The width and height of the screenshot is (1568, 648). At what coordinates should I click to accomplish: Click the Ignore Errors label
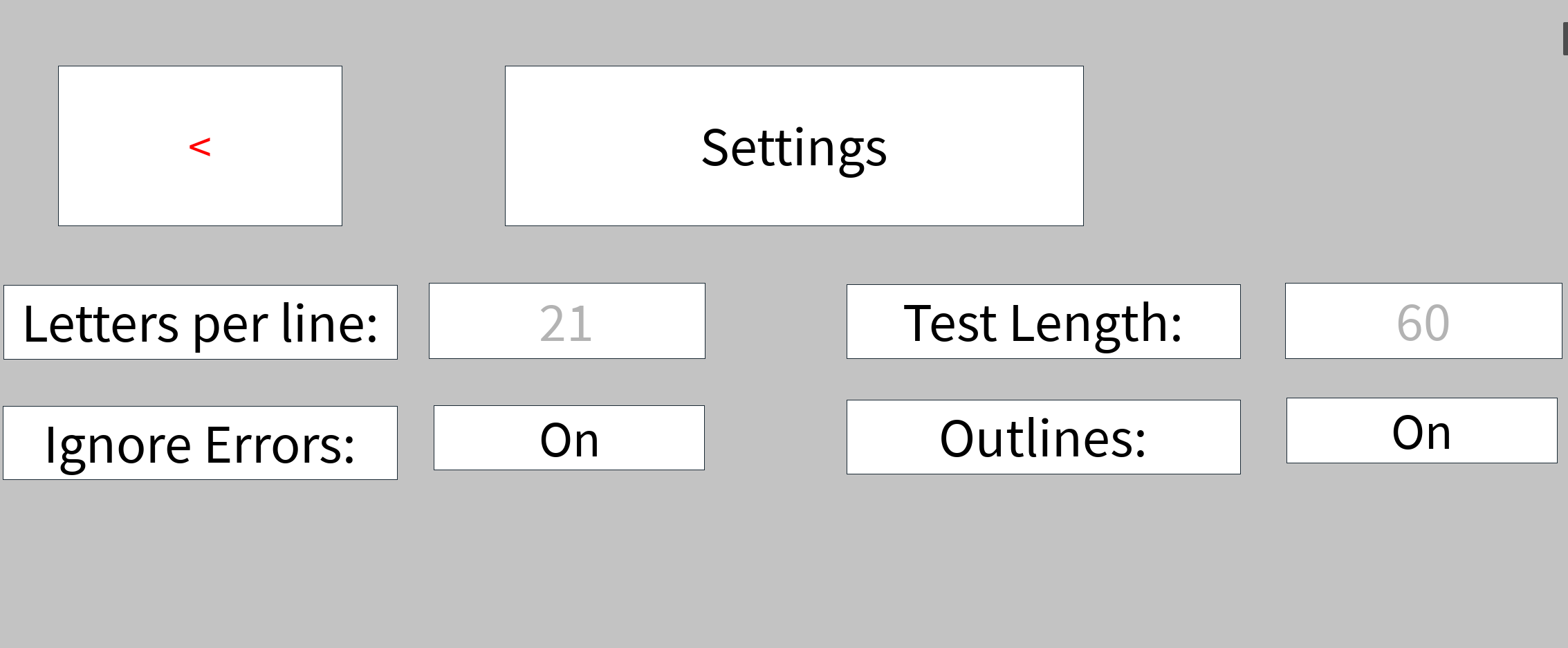201,441
